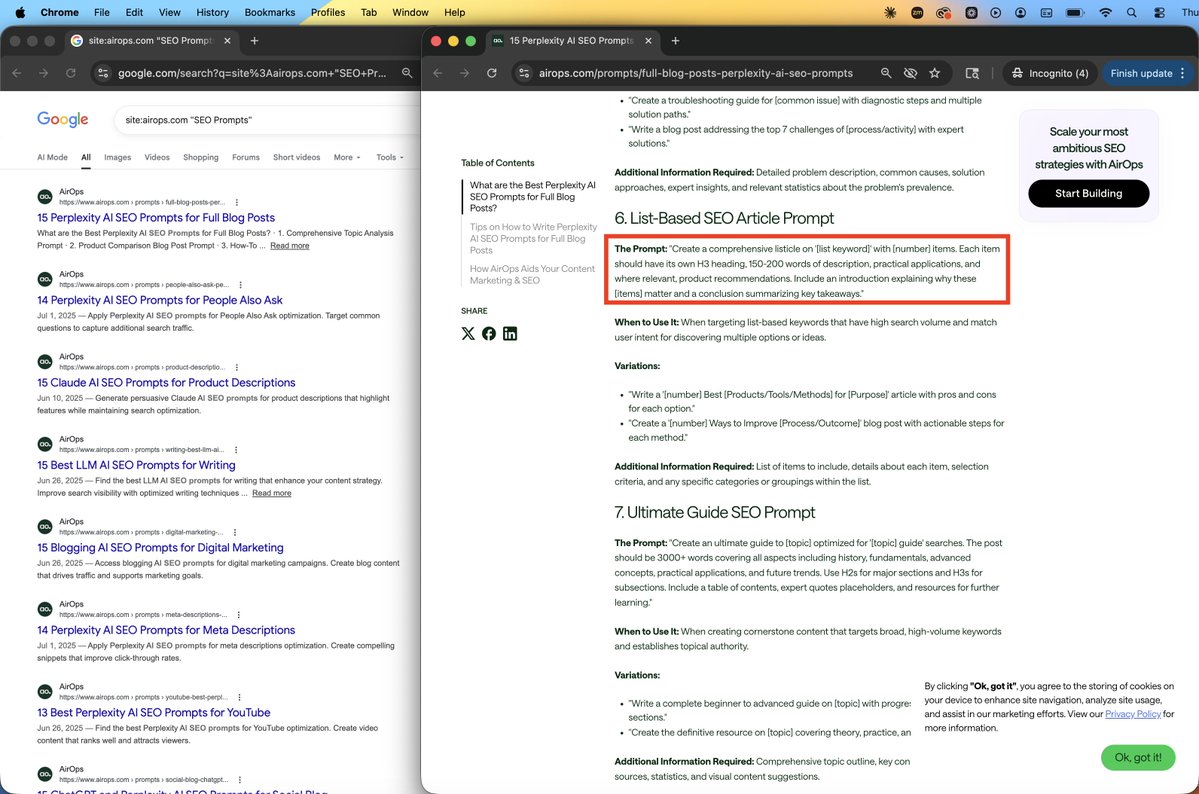
Task: Open the side panel icon in toolbar
Action: pyautogui.click(x=972, y=73)
